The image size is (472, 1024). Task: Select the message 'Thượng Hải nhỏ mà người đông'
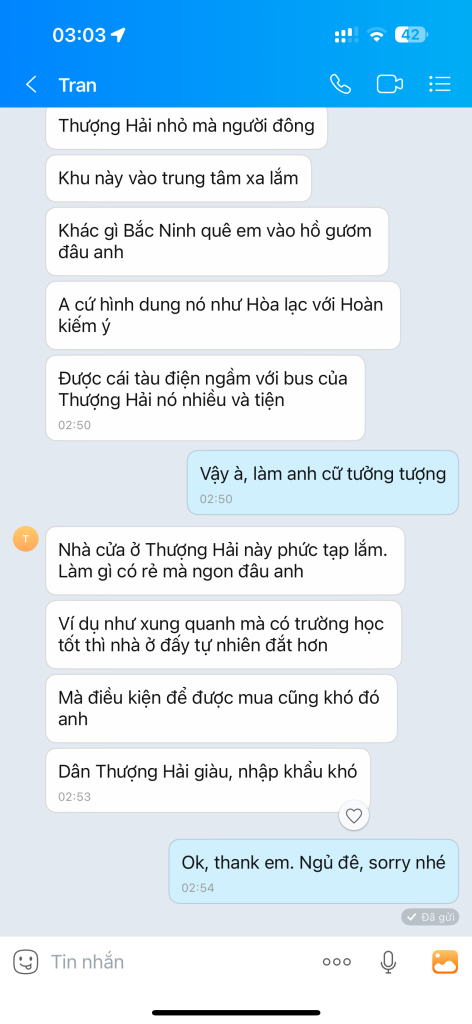(186, 127)
